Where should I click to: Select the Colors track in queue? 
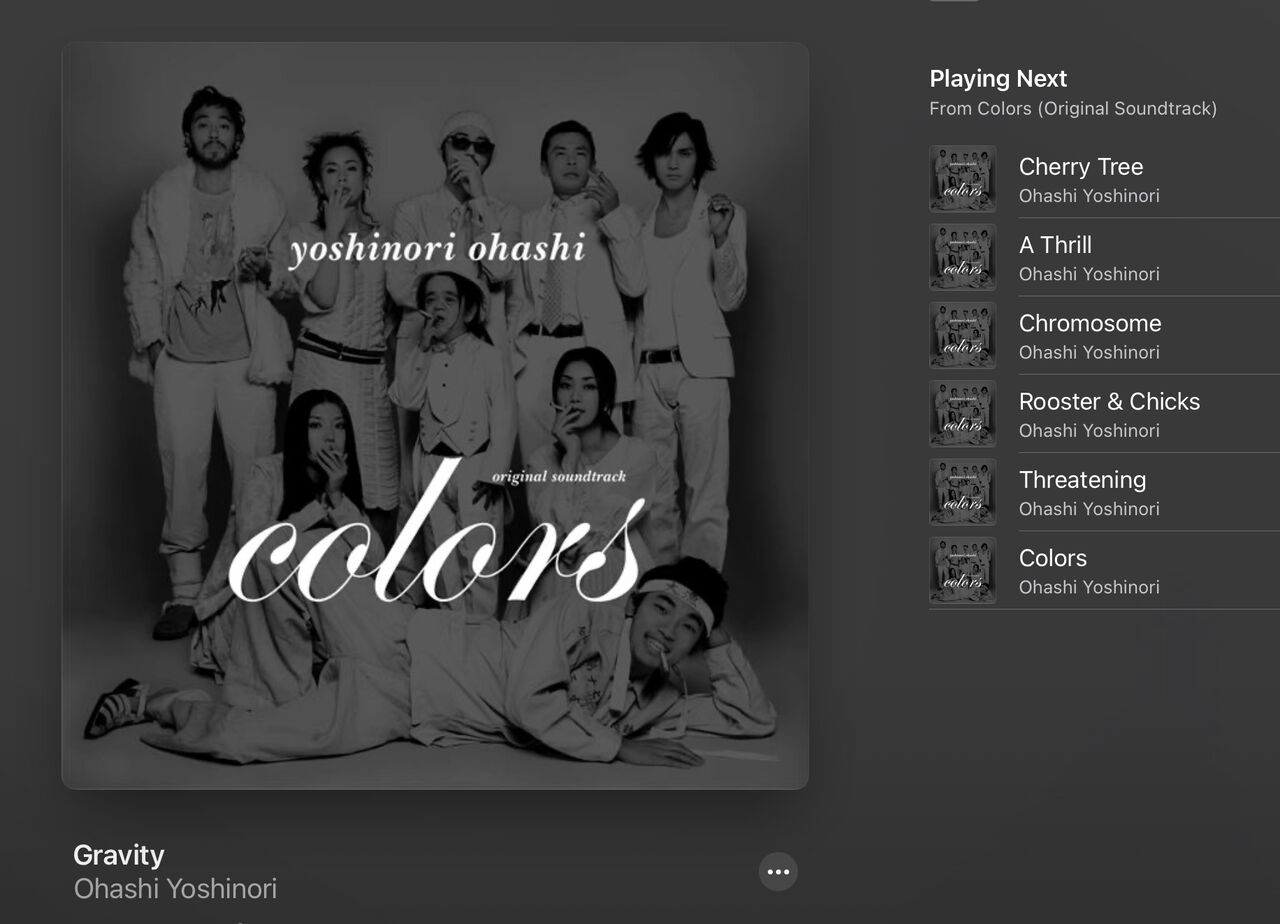click(x=1052, y=558)
